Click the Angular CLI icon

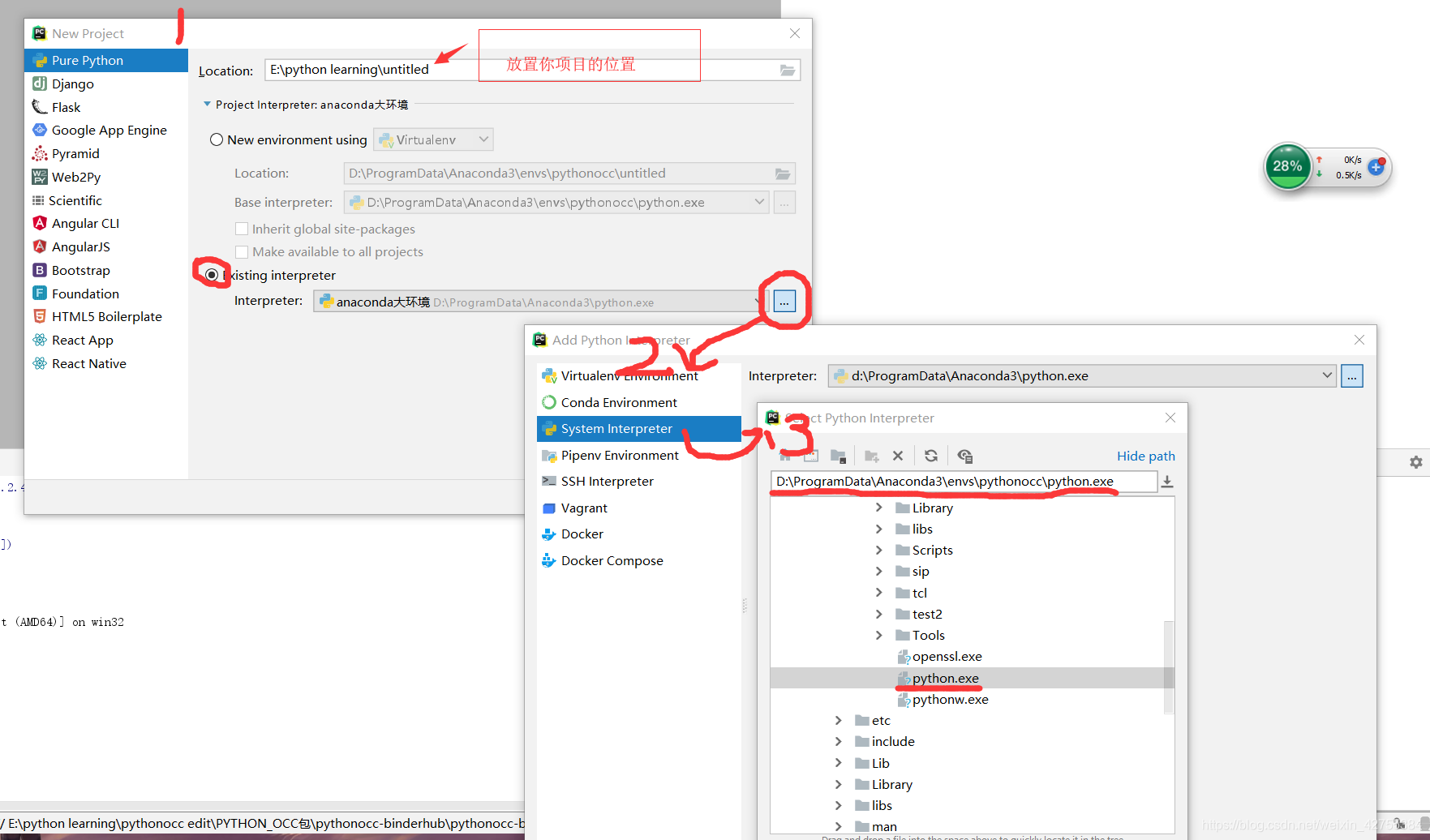[x=39, y=223]
